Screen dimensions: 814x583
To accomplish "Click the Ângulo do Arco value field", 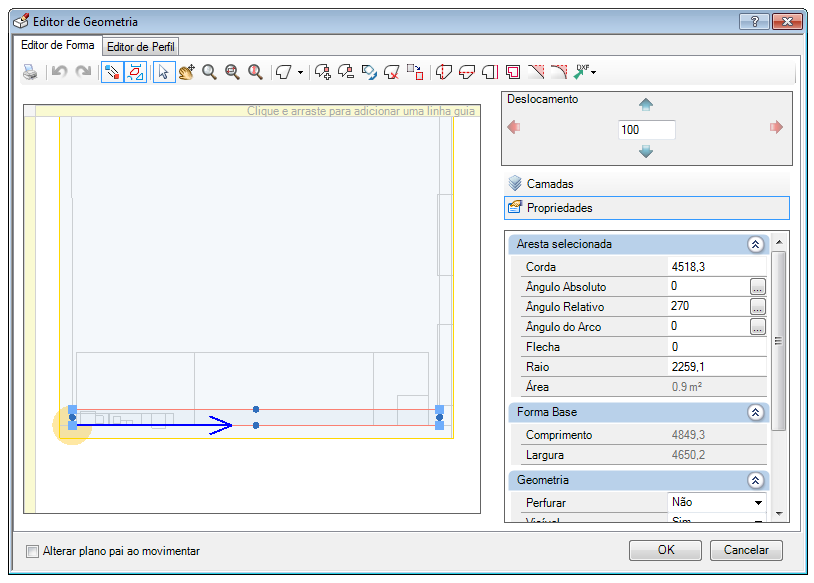I will click(x=708, y=327).
